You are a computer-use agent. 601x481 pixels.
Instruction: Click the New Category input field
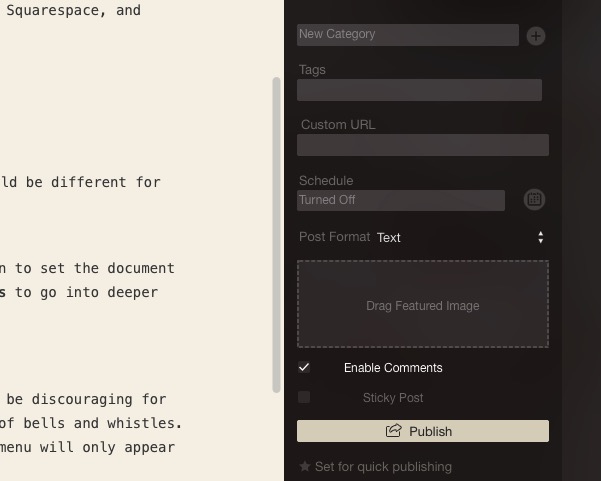click(x=407, y=35)
